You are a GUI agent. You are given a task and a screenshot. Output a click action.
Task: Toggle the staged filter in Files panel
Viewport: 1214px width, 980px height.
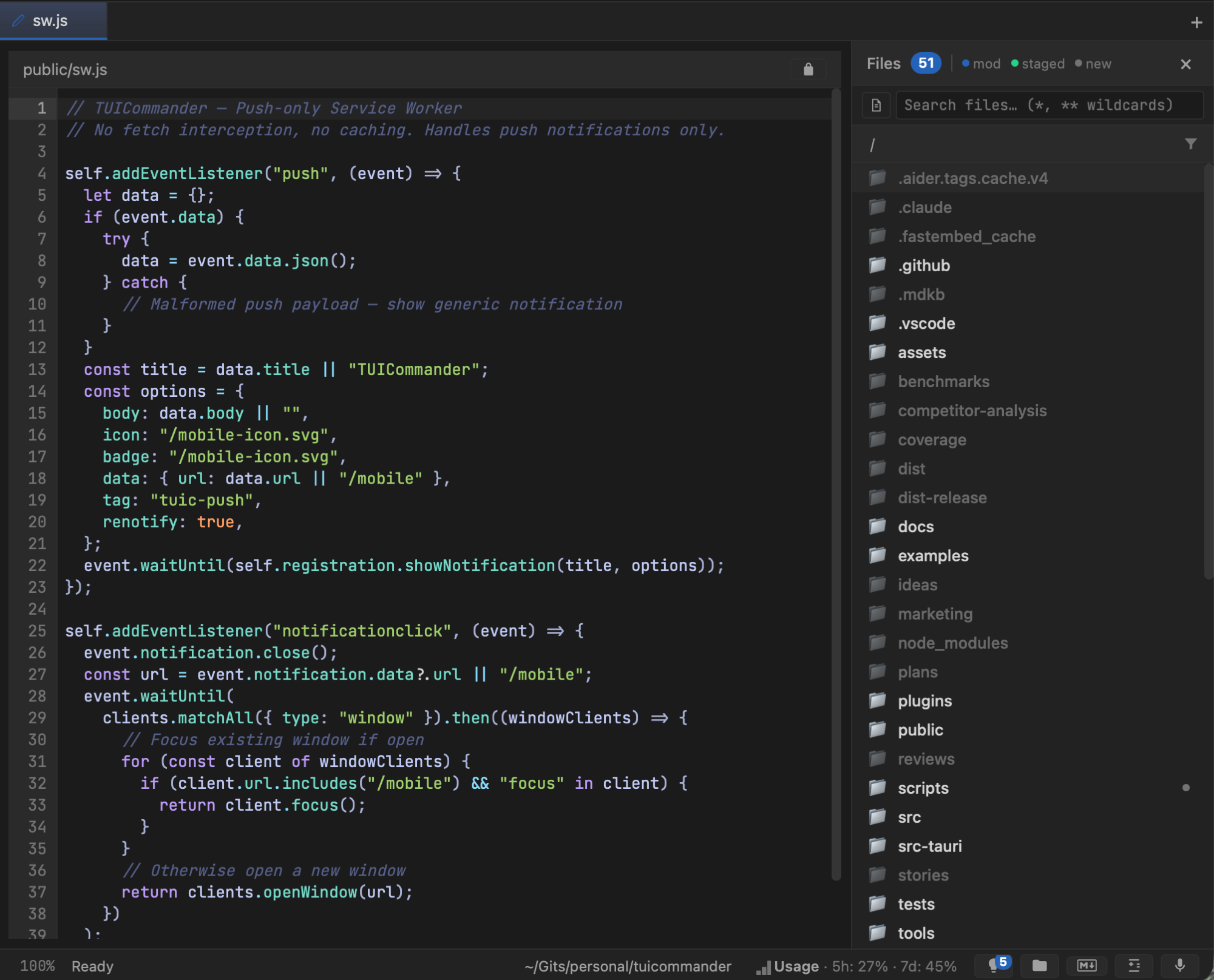click(x=1038, y=63)
